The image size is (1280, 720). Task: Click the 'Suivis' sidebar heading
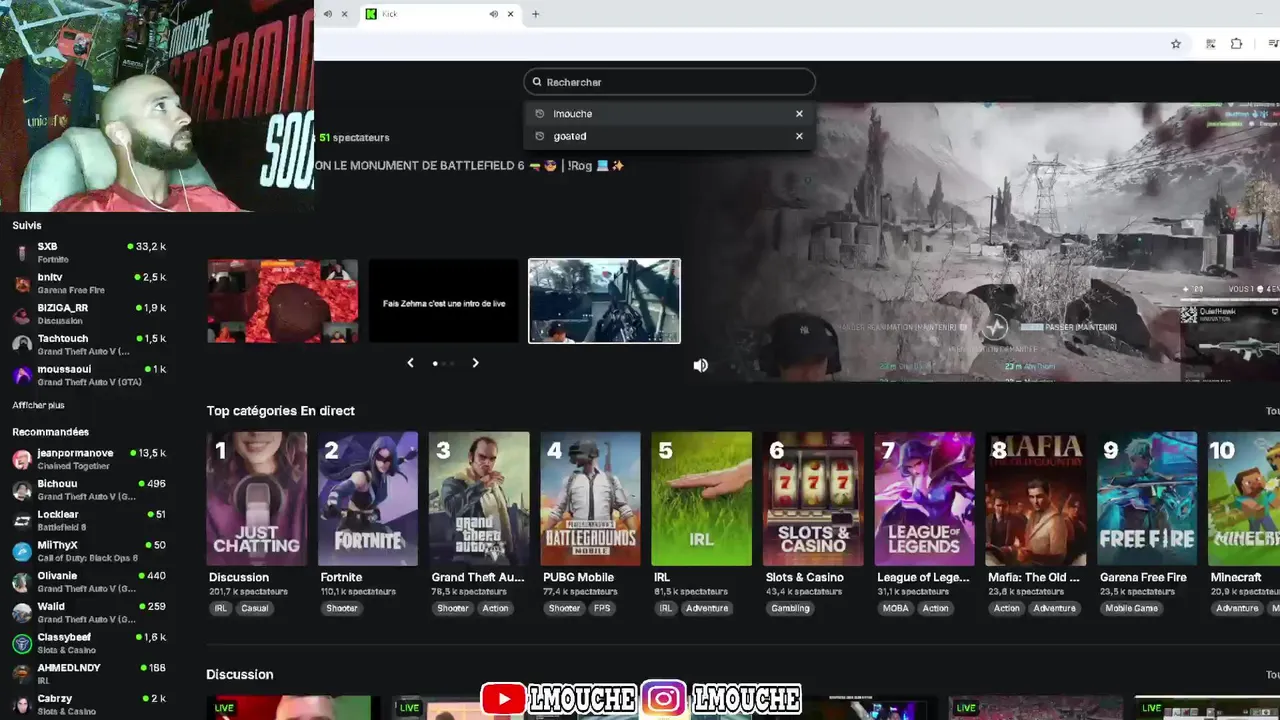27,226
